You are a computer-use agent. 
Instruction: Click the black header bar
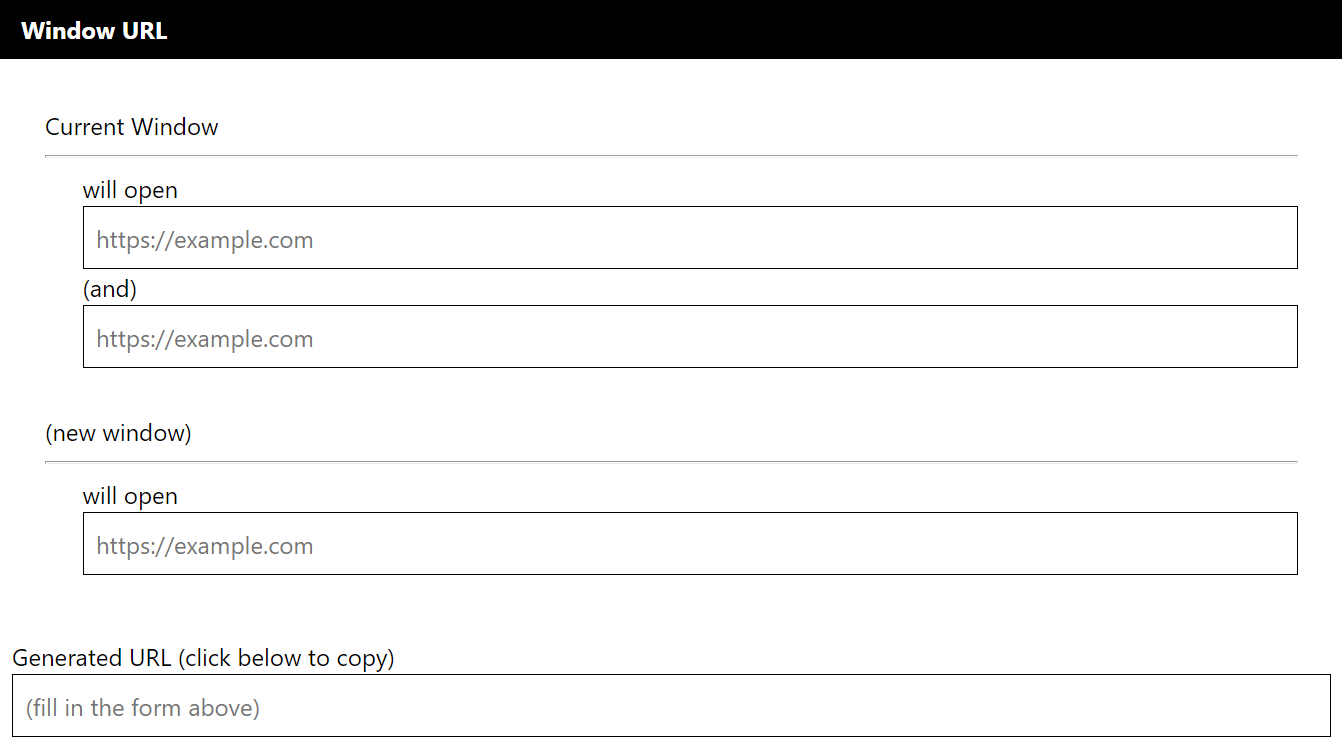click(671, 29)
